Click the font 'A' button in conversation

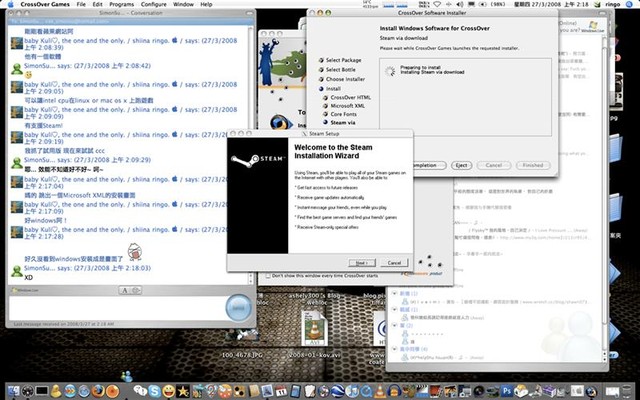click(125, 290)
